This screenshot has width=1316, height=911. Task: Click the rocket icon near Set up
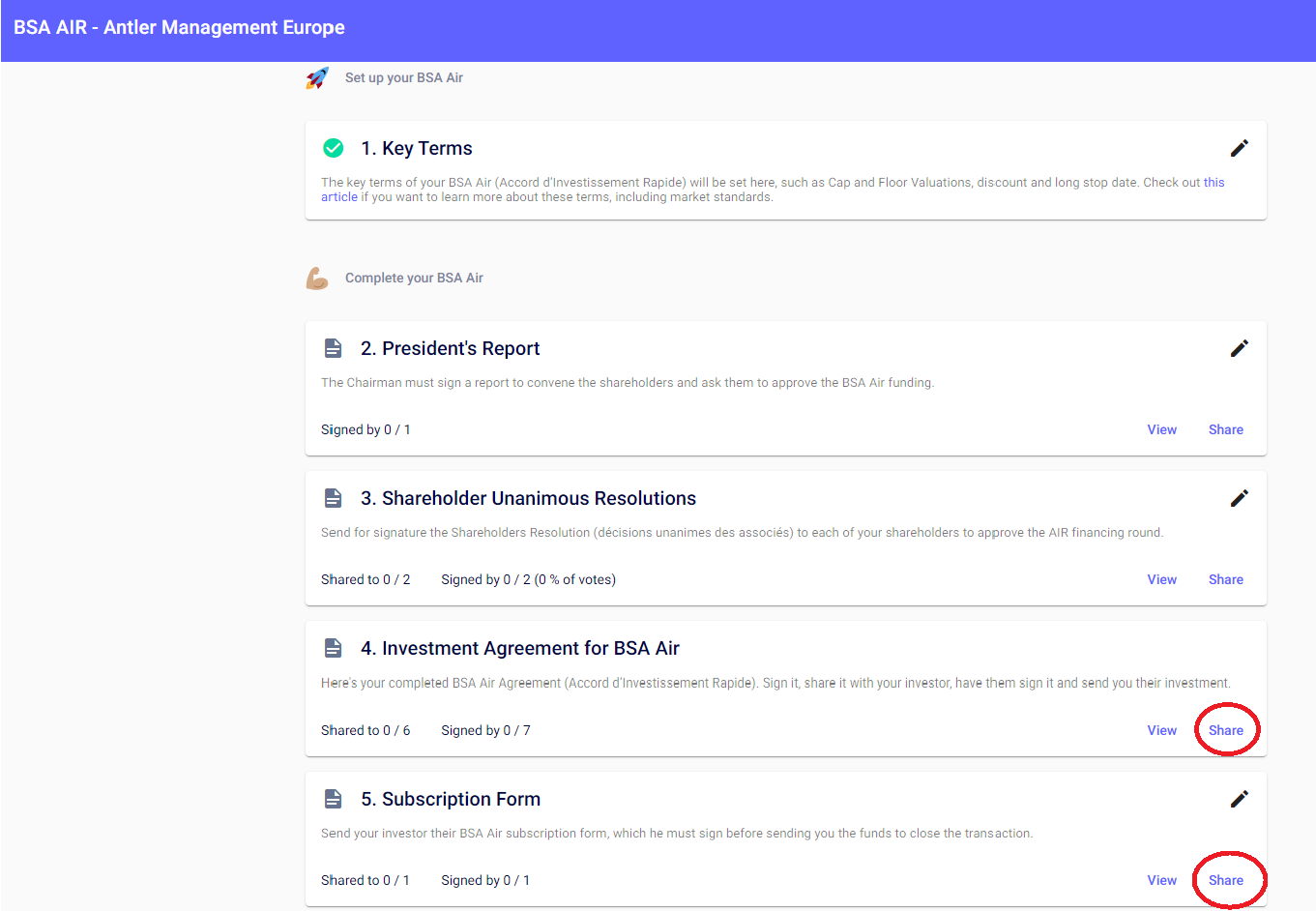(x=317, y=78)
